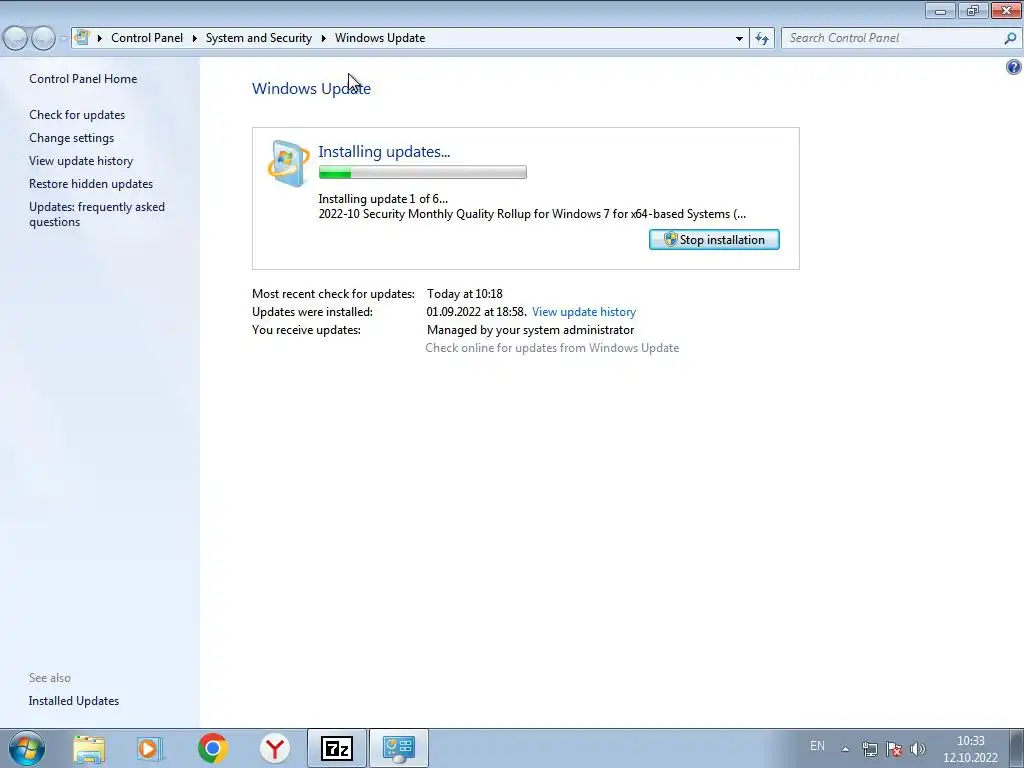Click the Action Center flag icon

pyautogui.click(x=894, y=749)
